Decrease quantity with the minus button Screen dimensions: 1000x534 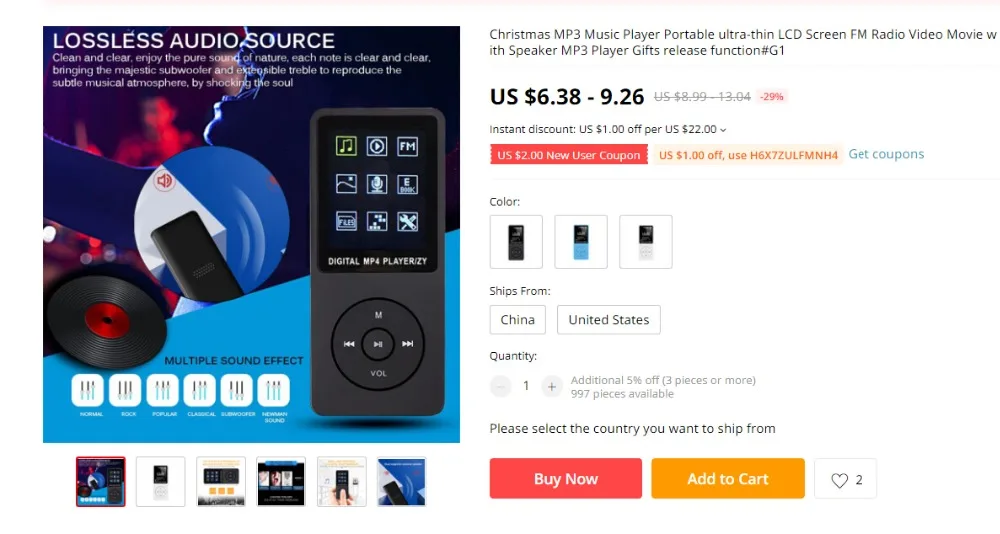501,386
